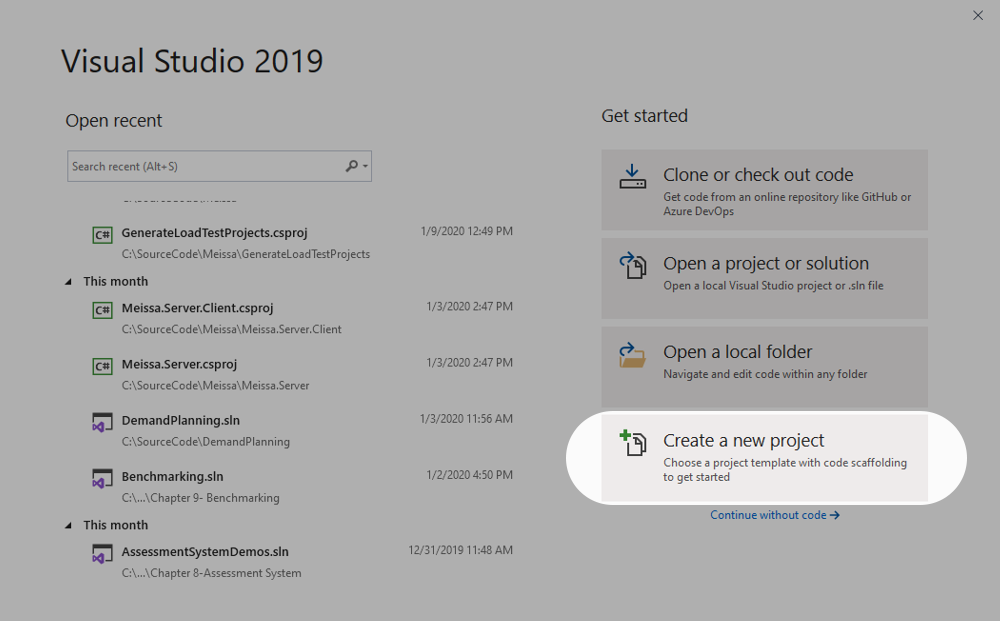Click the solution icon beside AssessmentSystemDemos.sln

click(102, 554)
